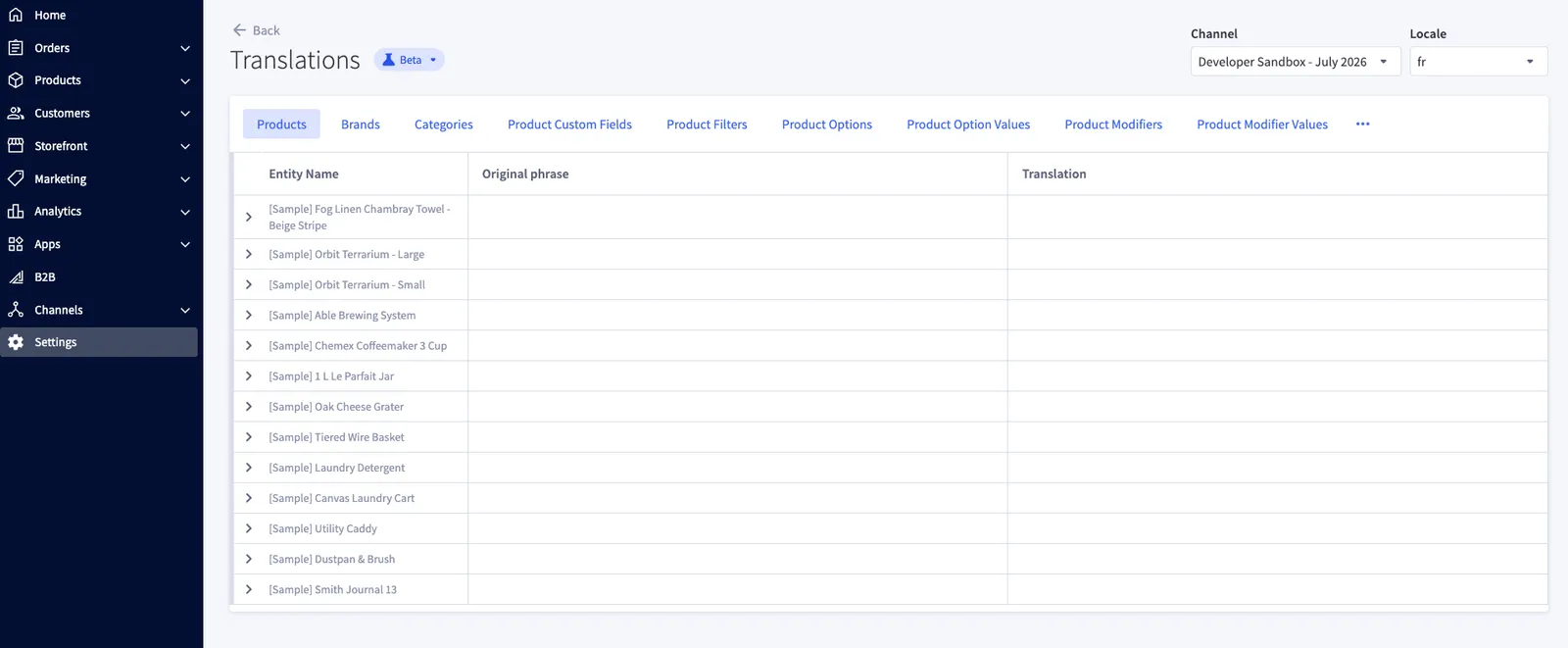
Task: Click the Channels network icon
Action: 16,310
